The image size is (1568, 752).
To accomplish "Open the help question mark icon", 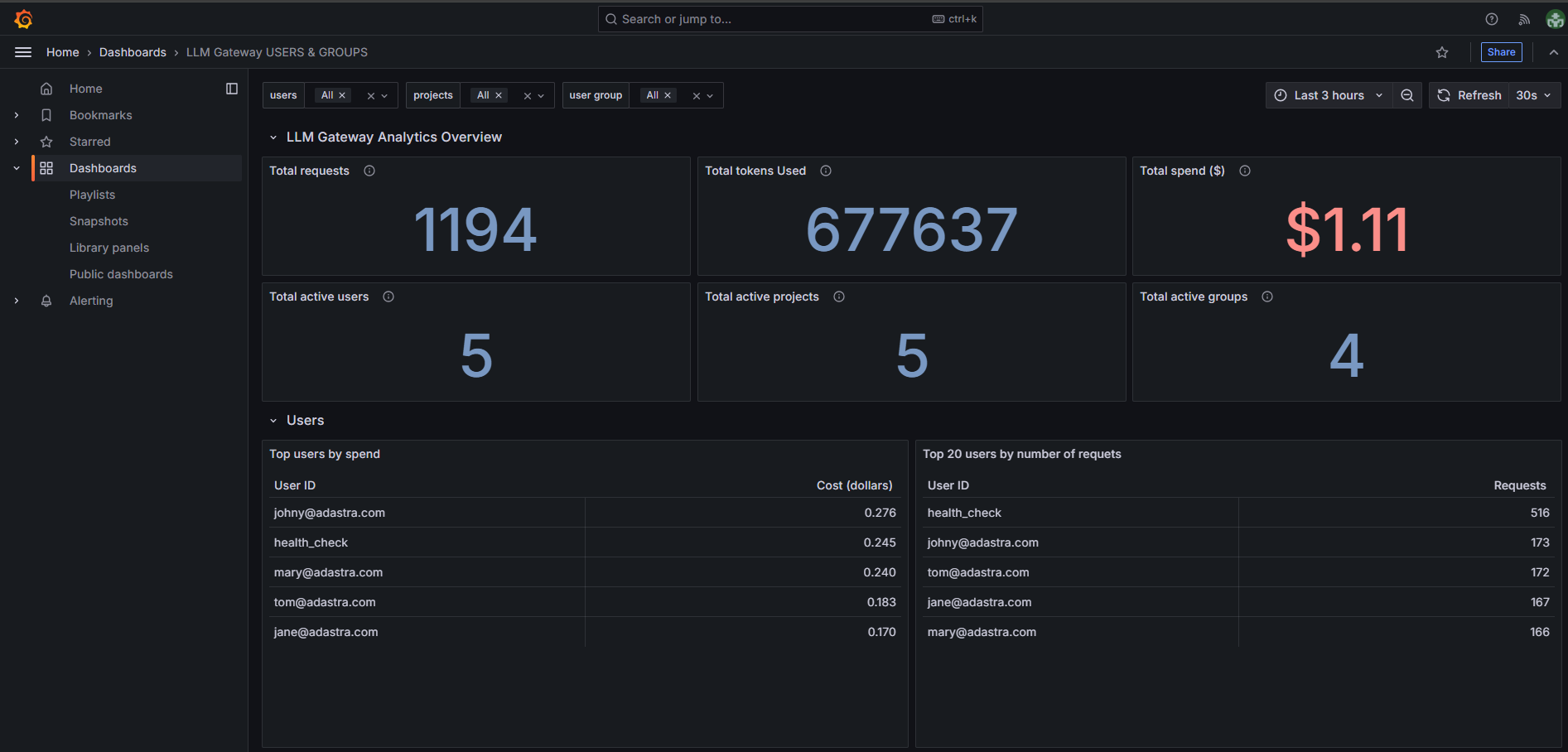I will coord(1491,19).
